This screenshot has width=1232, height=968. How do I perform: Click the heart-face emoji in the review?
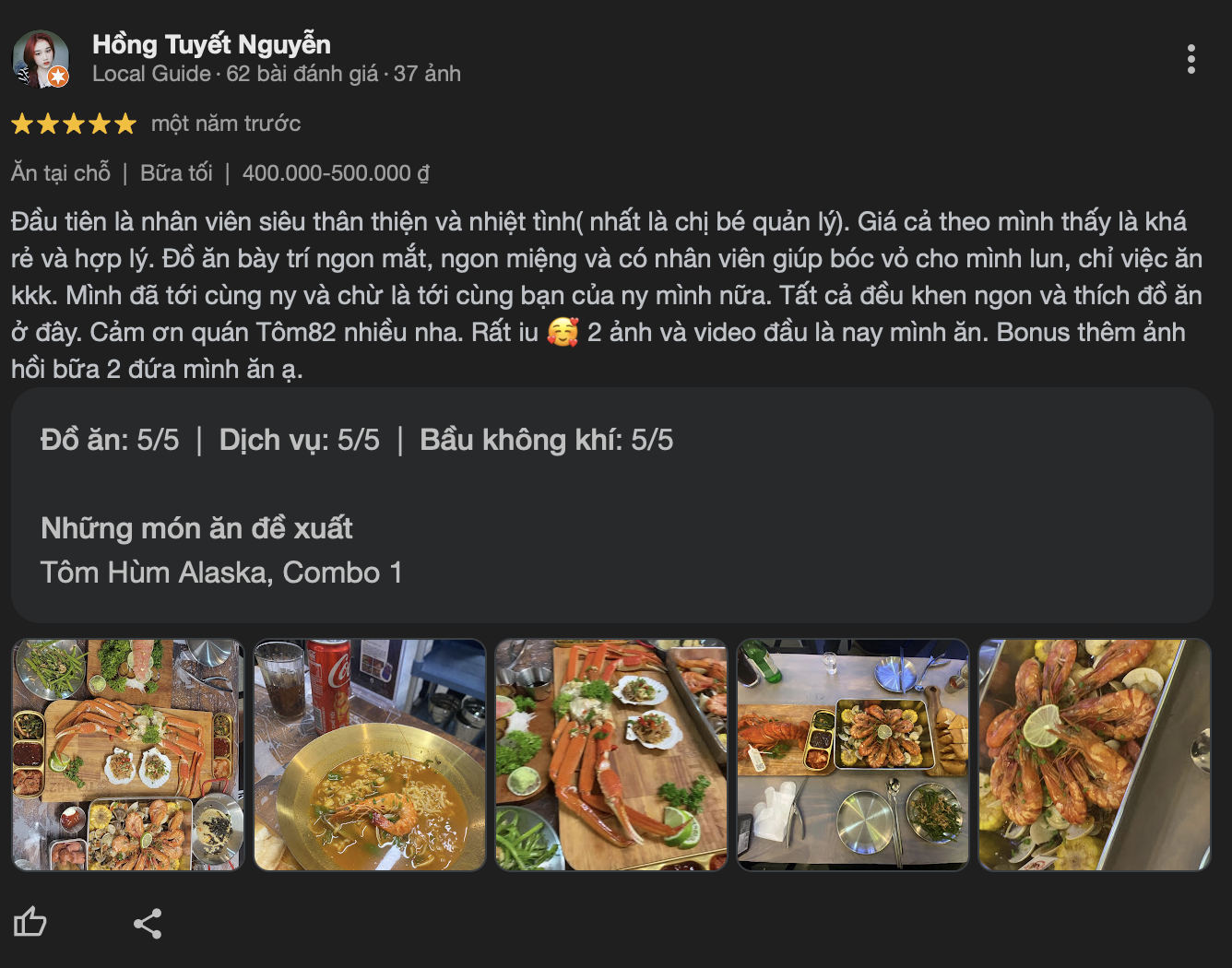[x=563, y=332]
